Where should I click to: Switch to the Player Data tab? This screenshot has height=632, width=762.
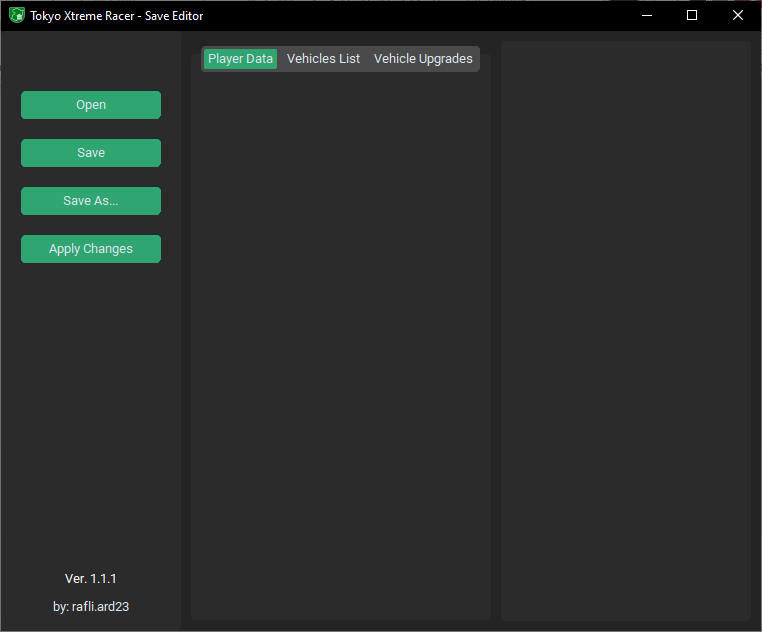[240, 59]
